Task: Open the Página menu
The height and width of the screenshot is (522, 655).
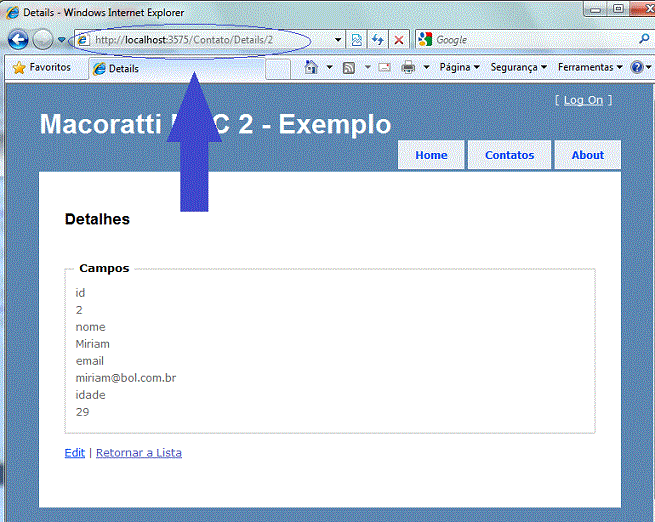Action: pos(460,67)
